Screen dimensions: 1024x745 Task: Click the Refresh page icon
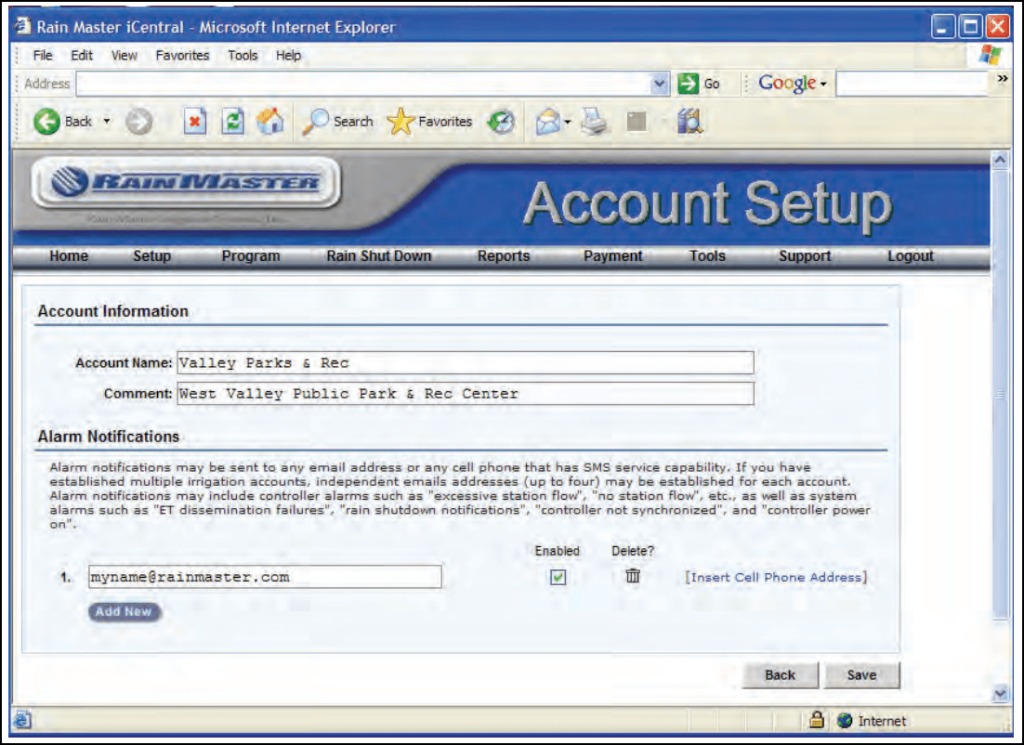click(x=233, y=121)
